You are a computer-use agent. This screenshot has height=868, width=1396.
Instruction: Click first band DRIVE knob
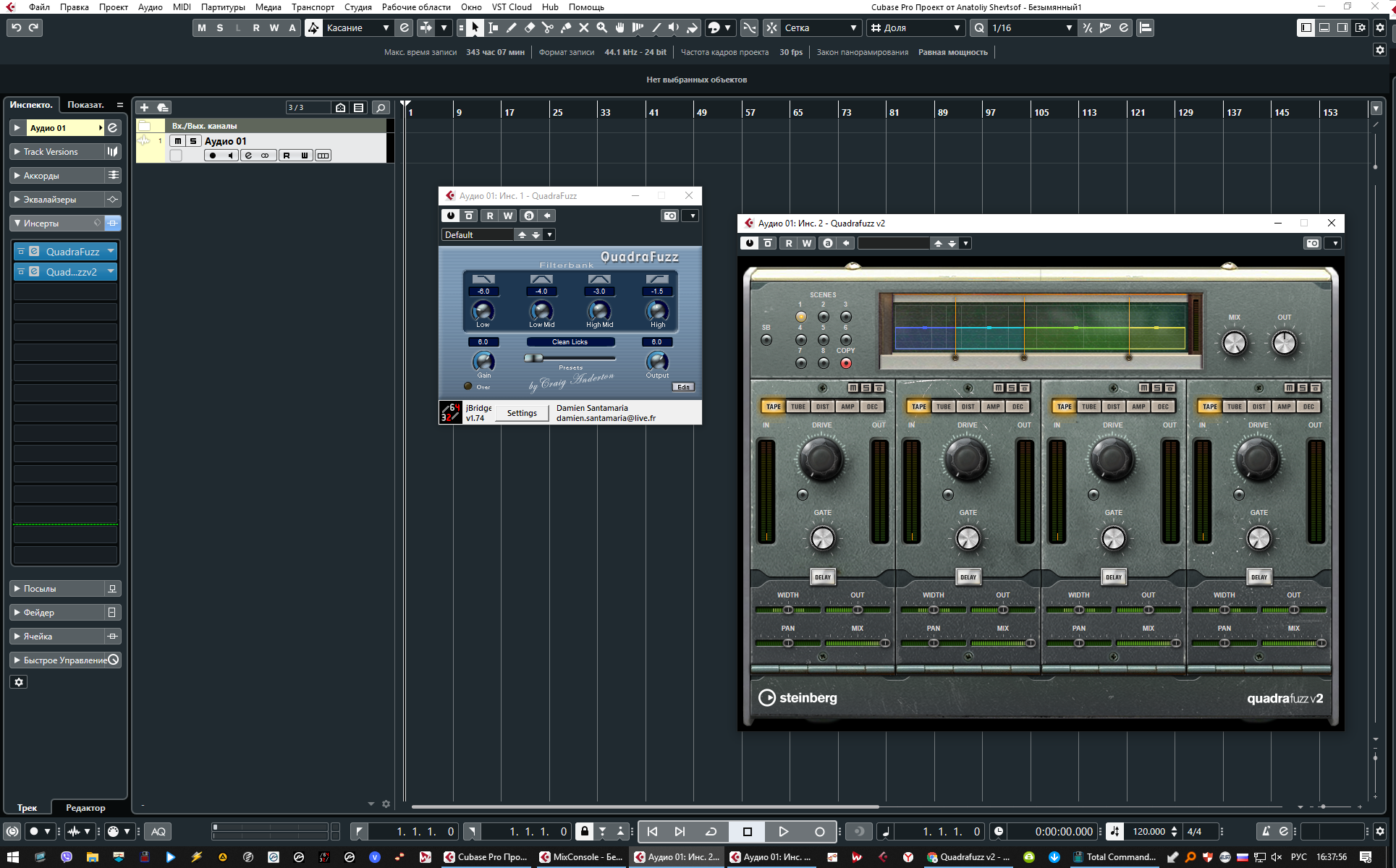click(821, 459)
